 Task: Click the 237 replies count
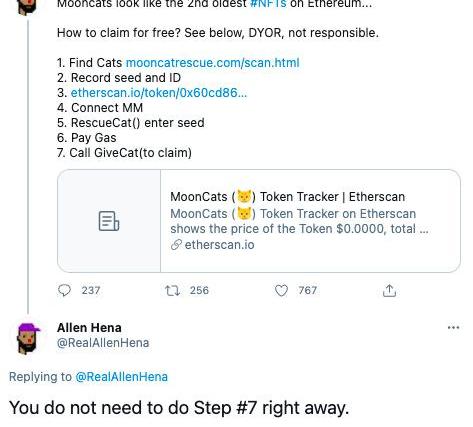[x=91, y=290]
